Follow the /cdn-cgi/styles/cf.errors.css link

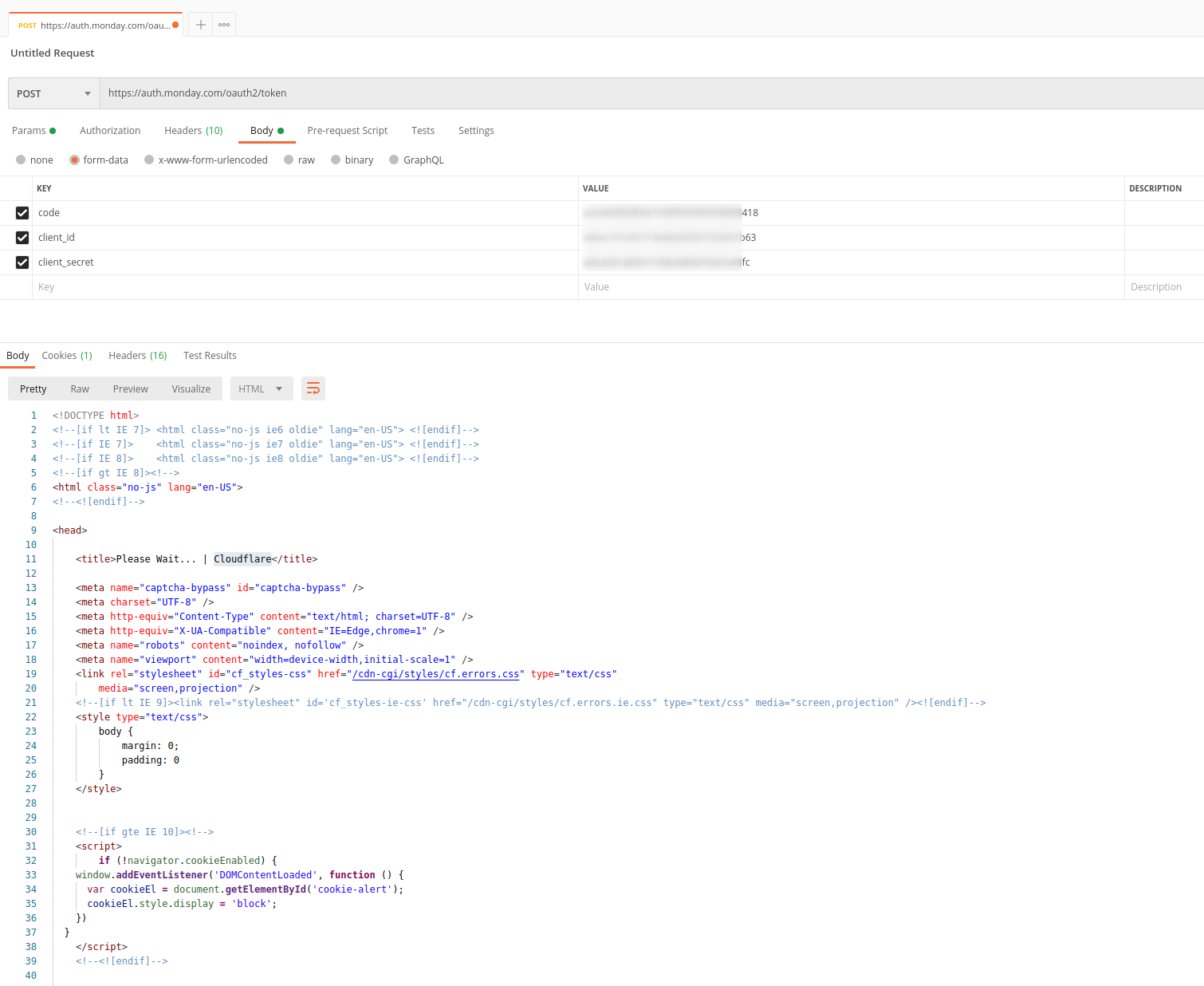click(436, 674)
